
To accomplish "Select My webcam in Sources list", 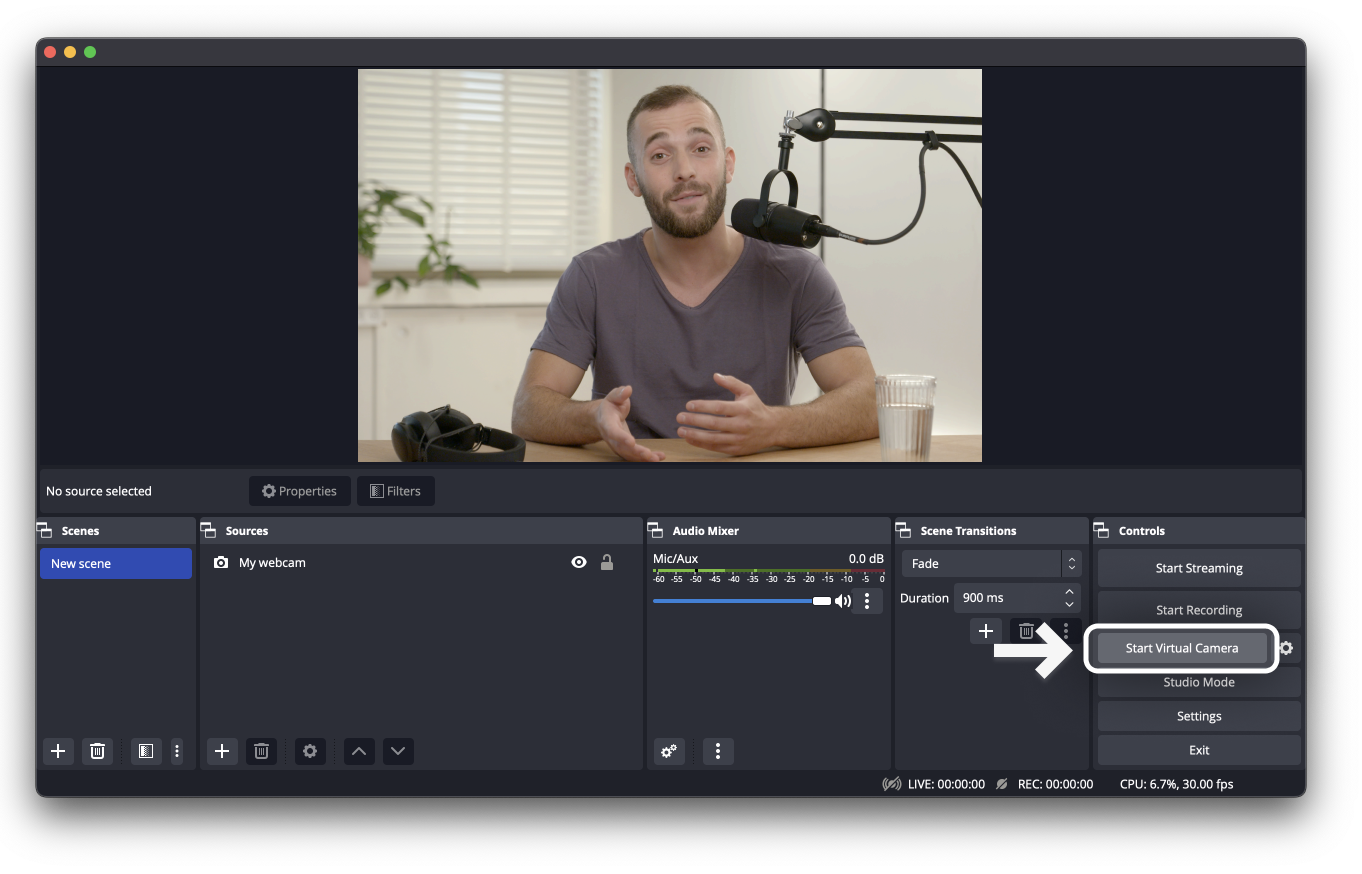I will click(272, 563).
